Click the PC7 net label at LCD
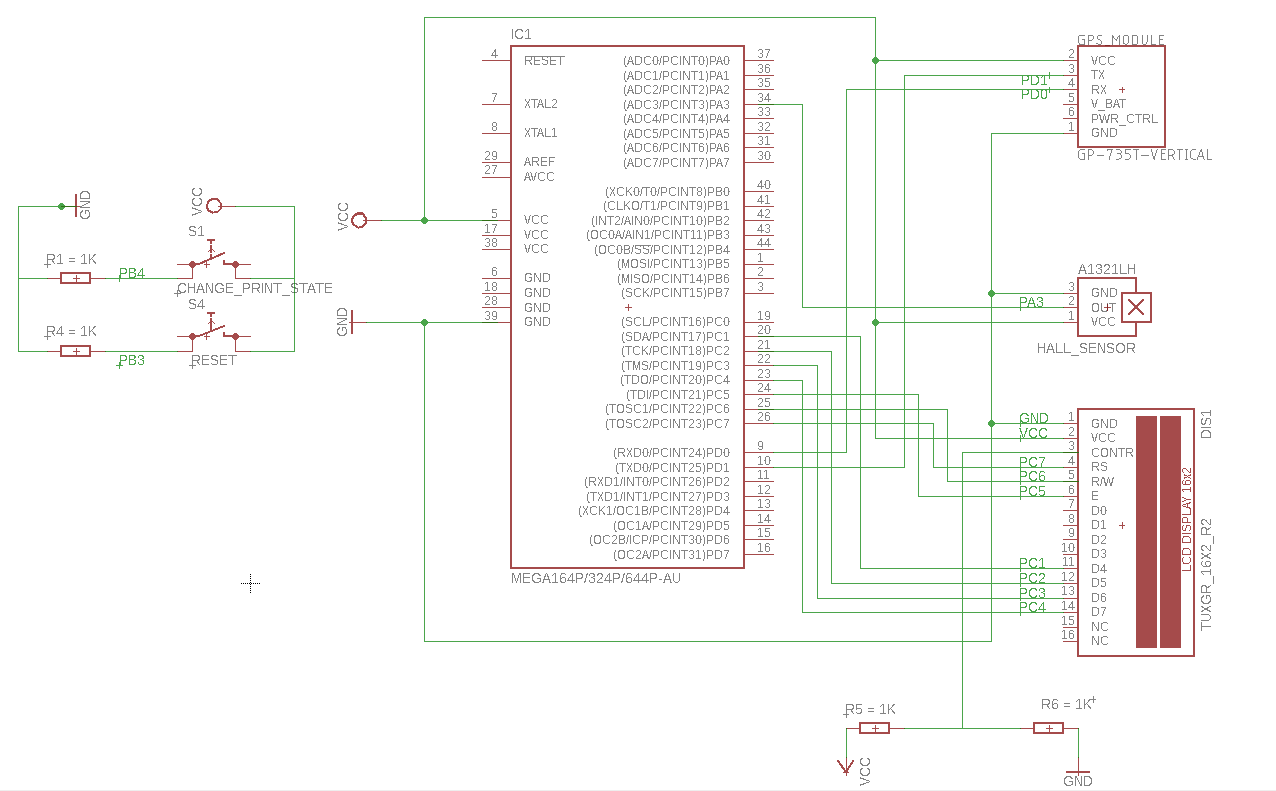 [x=1032, y=462]
